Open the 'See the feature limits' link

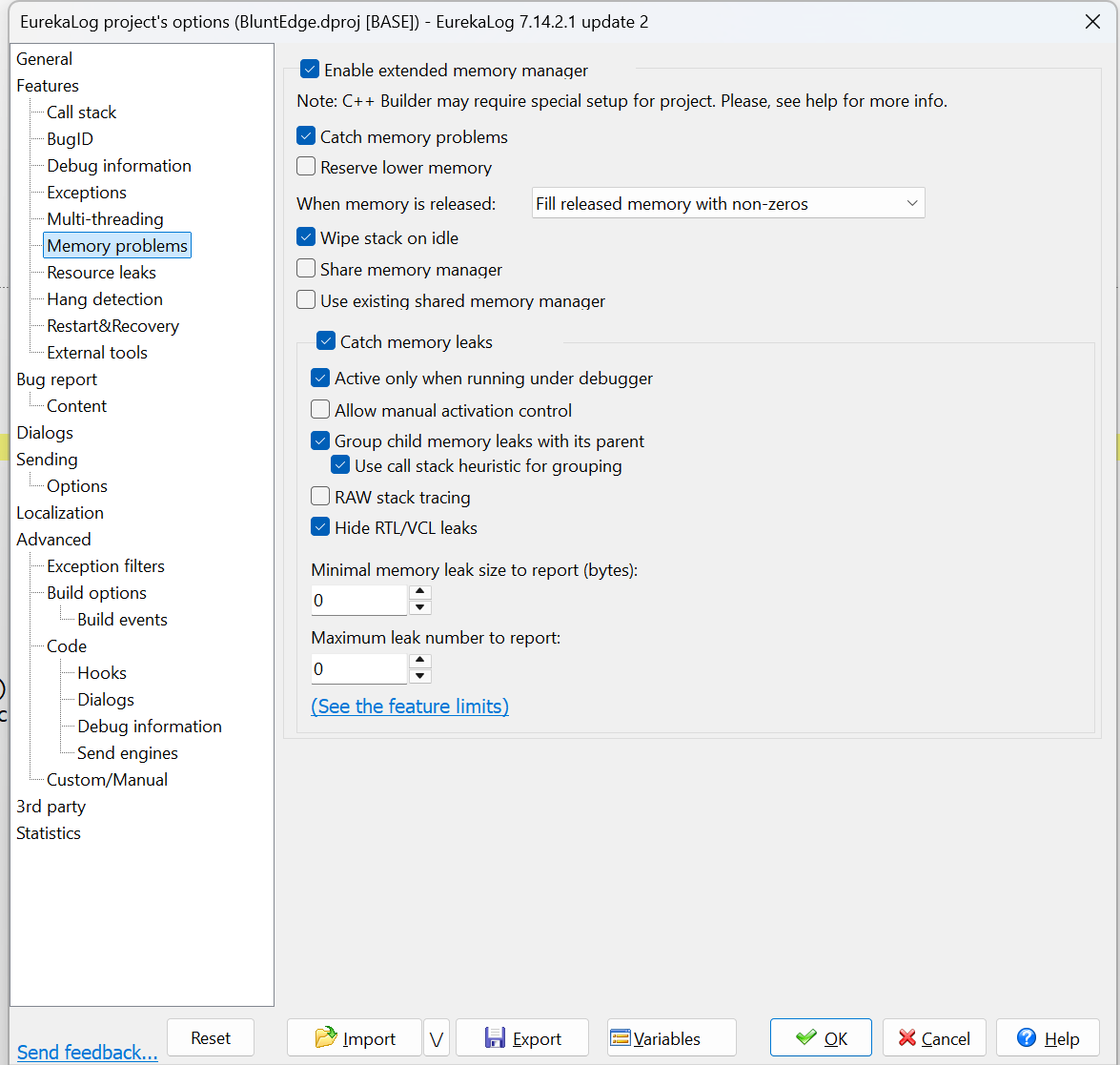pos(410,707)
